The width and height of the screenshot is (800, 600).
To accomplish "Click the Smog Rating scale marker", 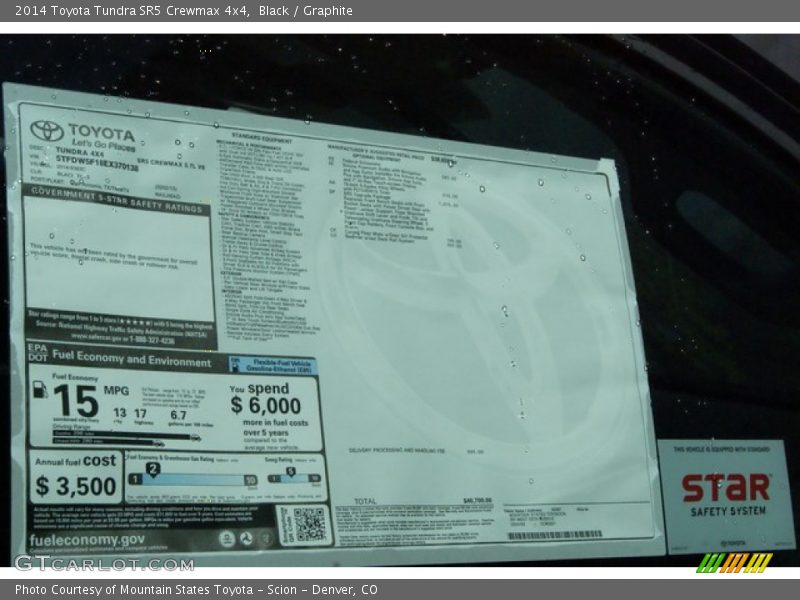I will pos(291,473).
